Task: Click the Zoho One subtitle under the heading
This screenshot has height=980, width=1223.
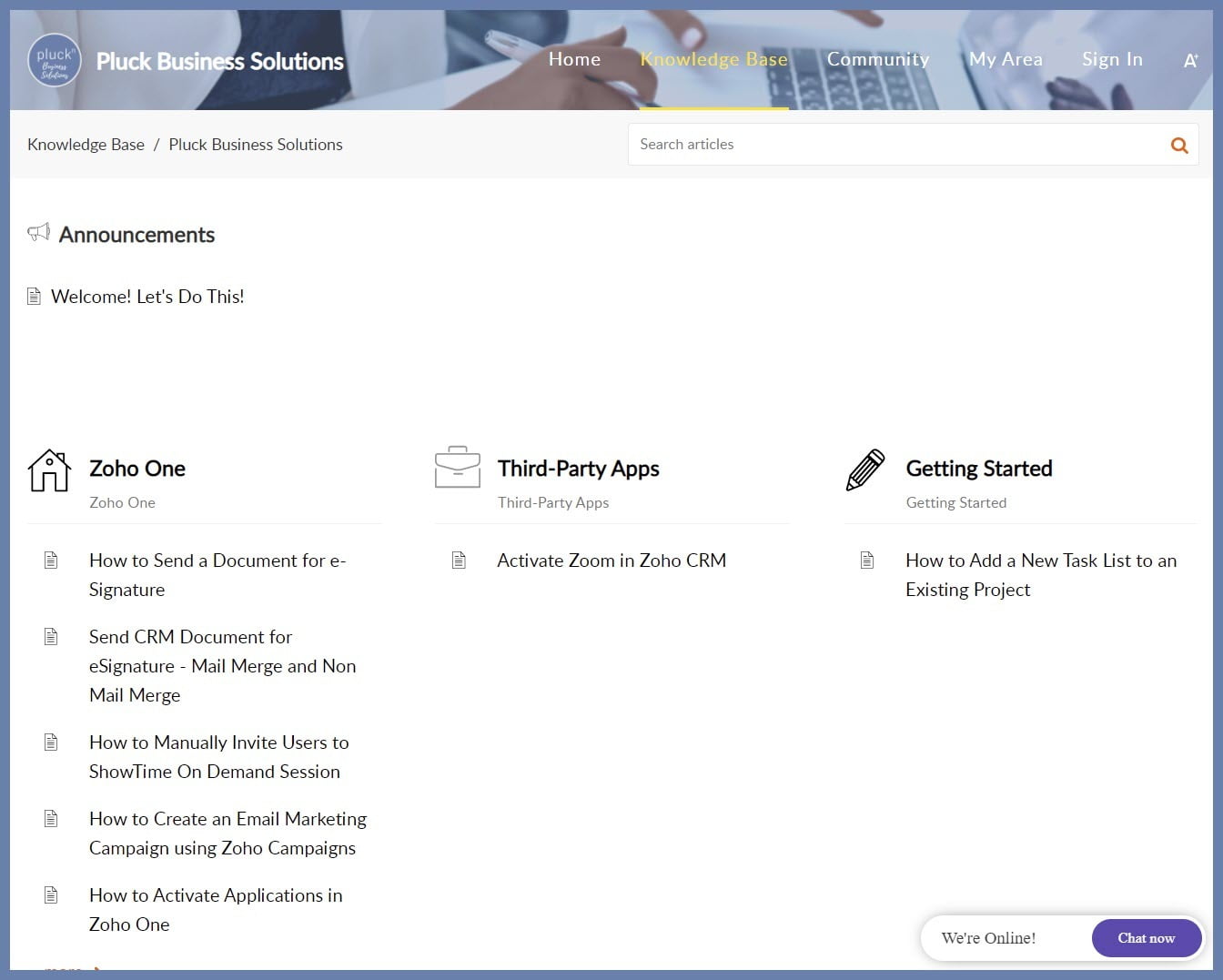Action: (122, 502)
